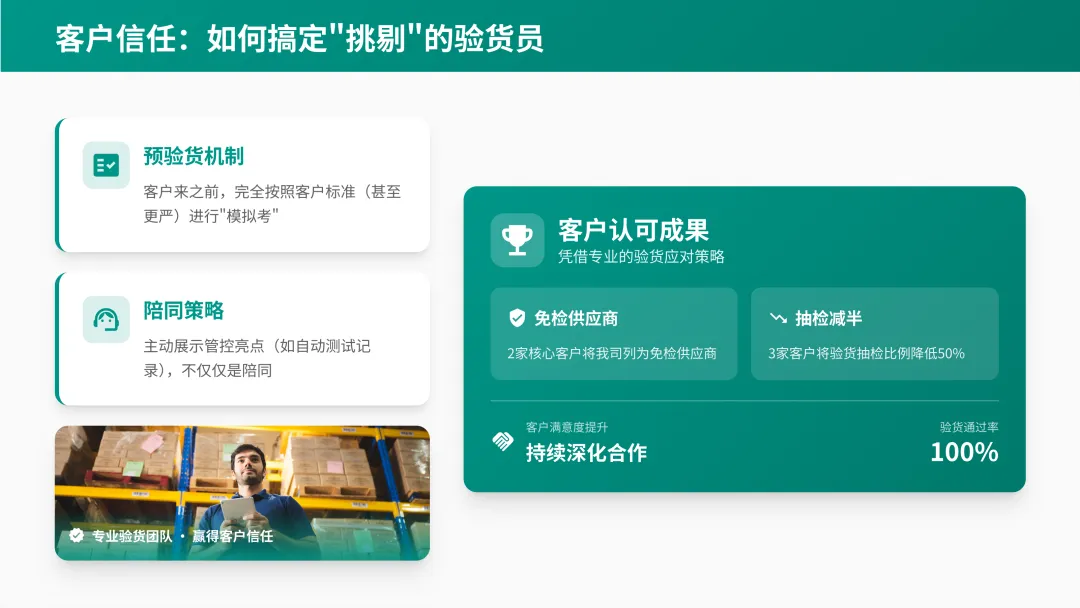This screenshot has width=1080, height=608.
Task: Click the checklist icon beside 预验货机制
Action: tap(106, 165)
